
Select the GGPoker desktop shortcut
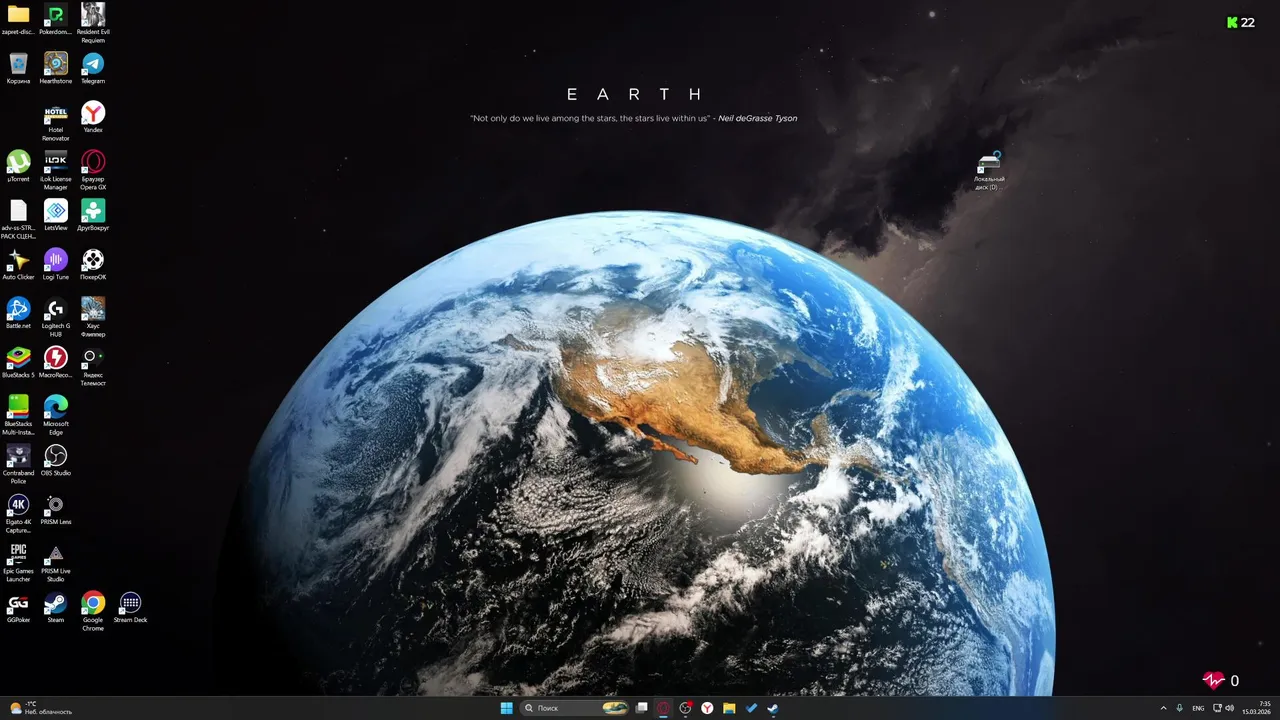18,607
